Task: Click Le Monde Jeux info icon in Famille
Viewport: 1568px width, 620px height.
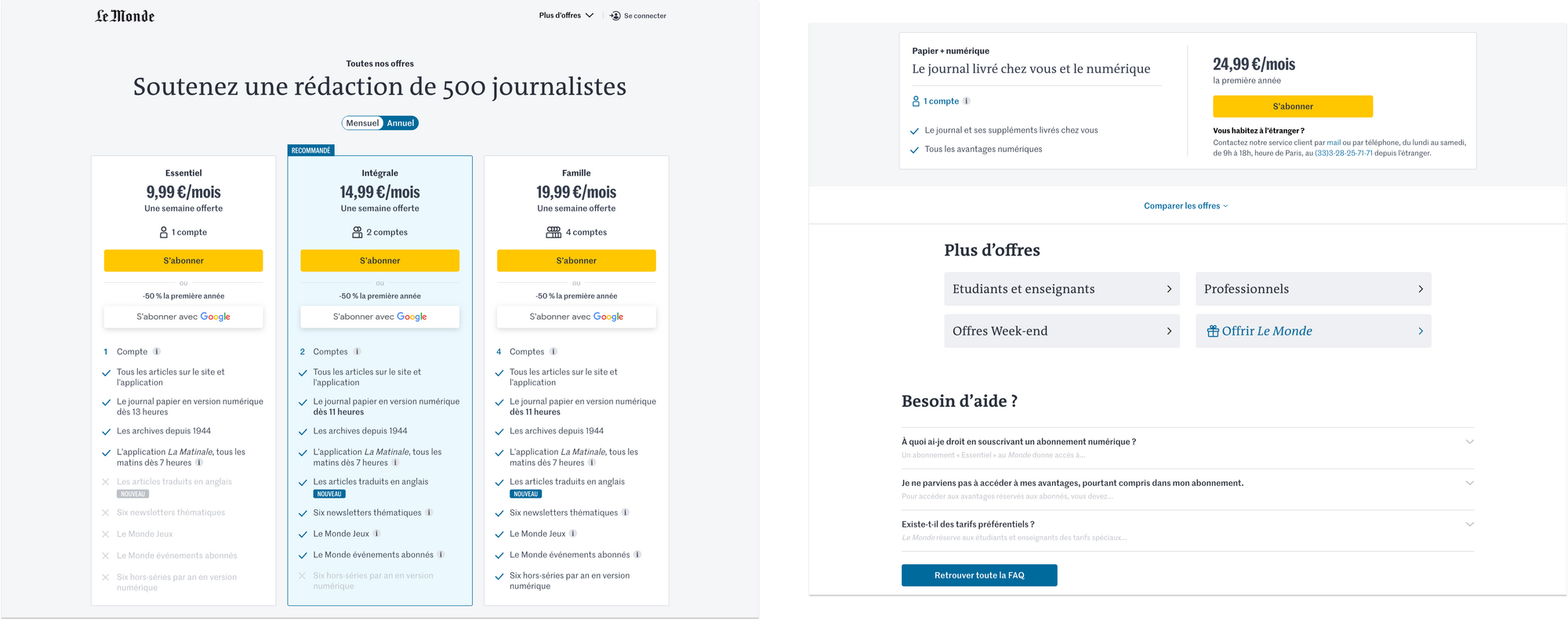Action: (573, 534)
